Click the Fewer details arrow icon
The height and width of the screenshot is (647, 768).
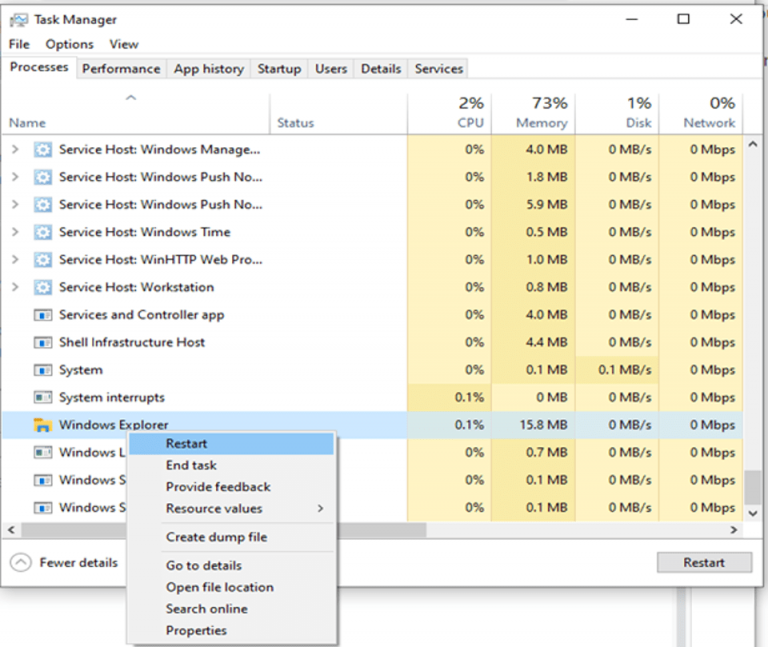point(20,562)
